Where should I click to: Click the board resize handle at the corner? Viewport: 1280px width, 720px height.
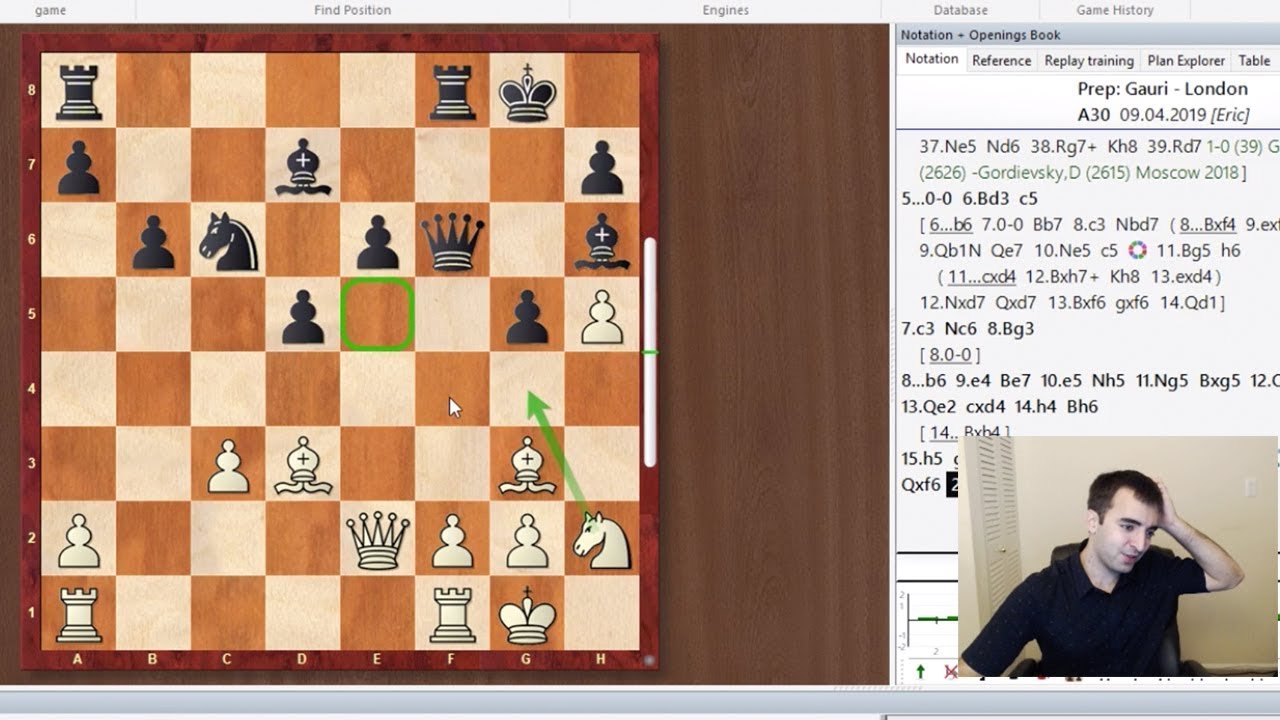pos(649,660)
